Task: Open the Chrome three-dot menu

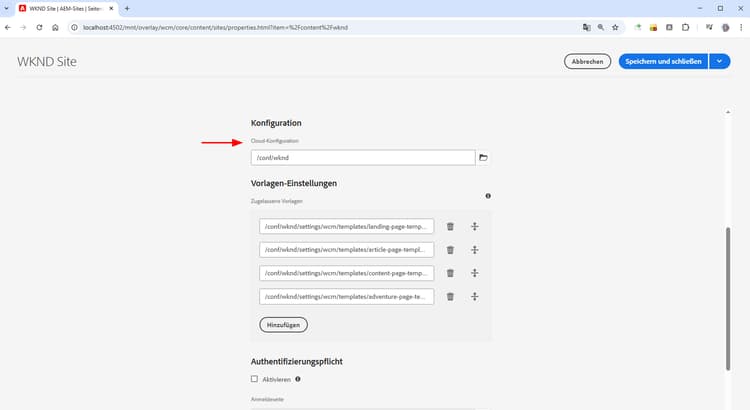Action: click(741, 28)
